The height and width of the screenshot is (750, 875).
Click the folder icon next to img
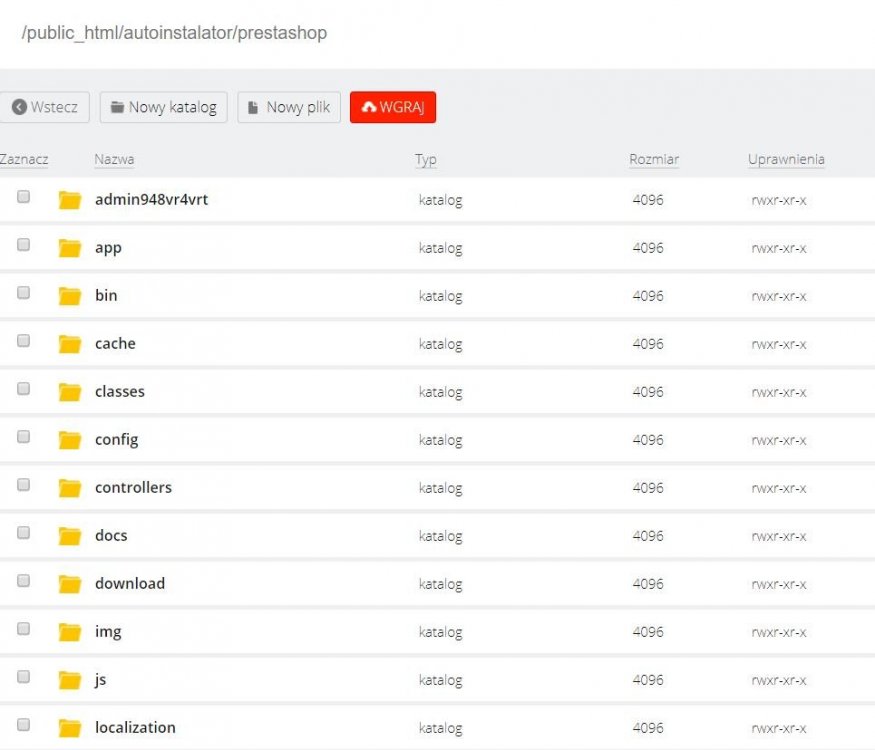69,632
